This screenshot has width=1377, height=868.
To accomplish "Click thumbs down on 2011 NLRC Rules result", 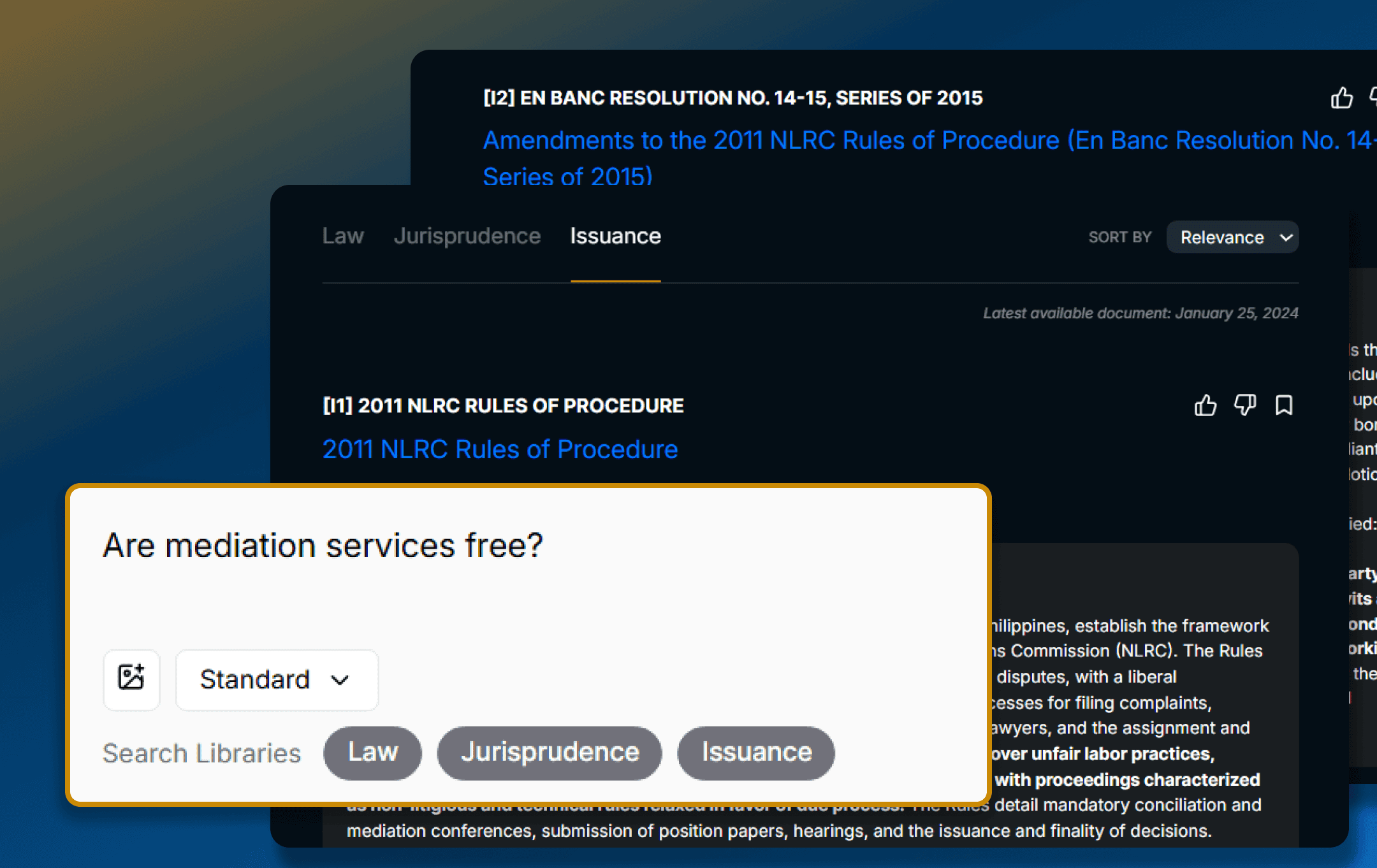I will [x=1244, y=405].
